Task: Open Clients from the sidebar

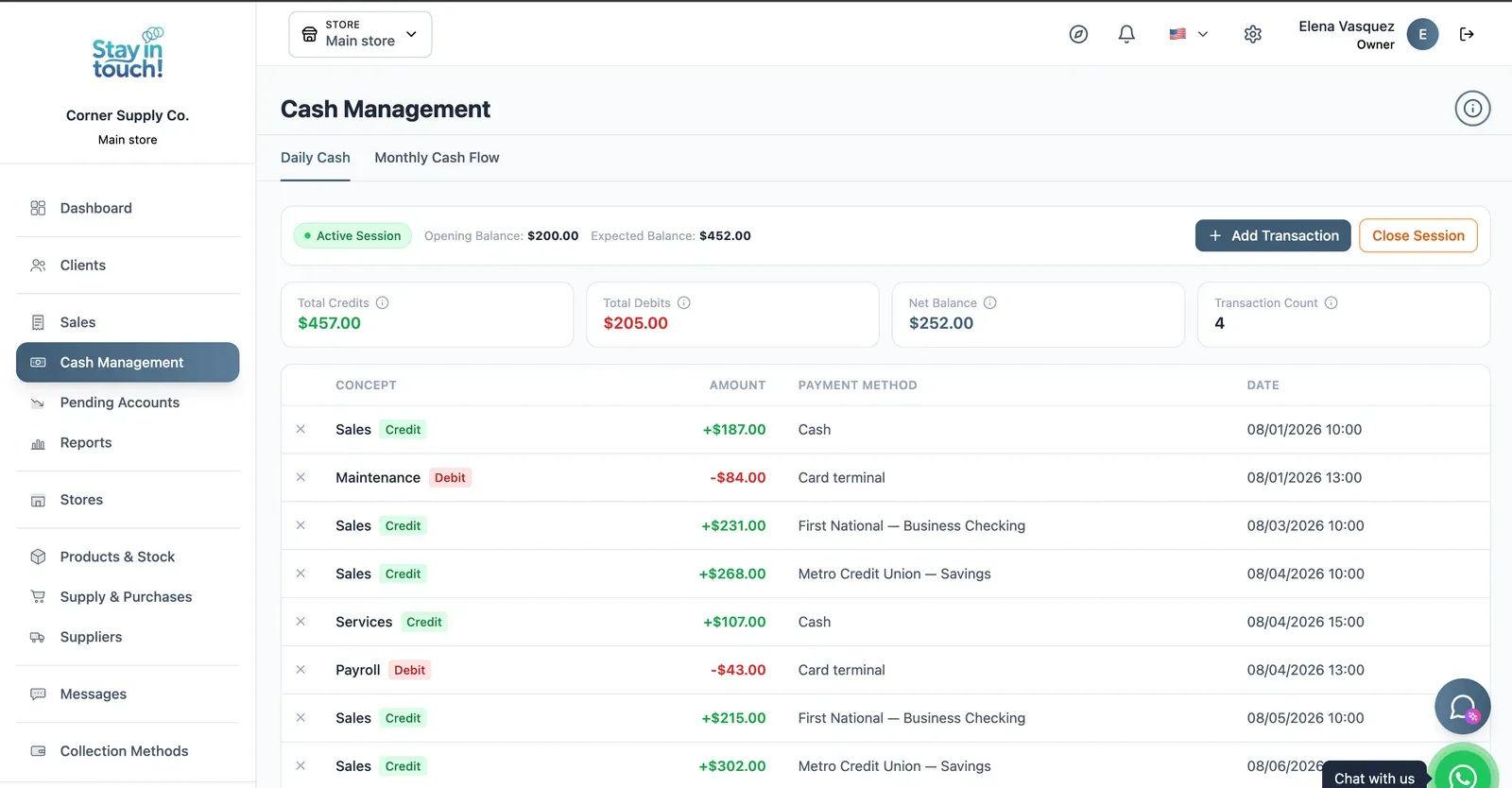Action: pyautogui.click(x=128, y=266)
